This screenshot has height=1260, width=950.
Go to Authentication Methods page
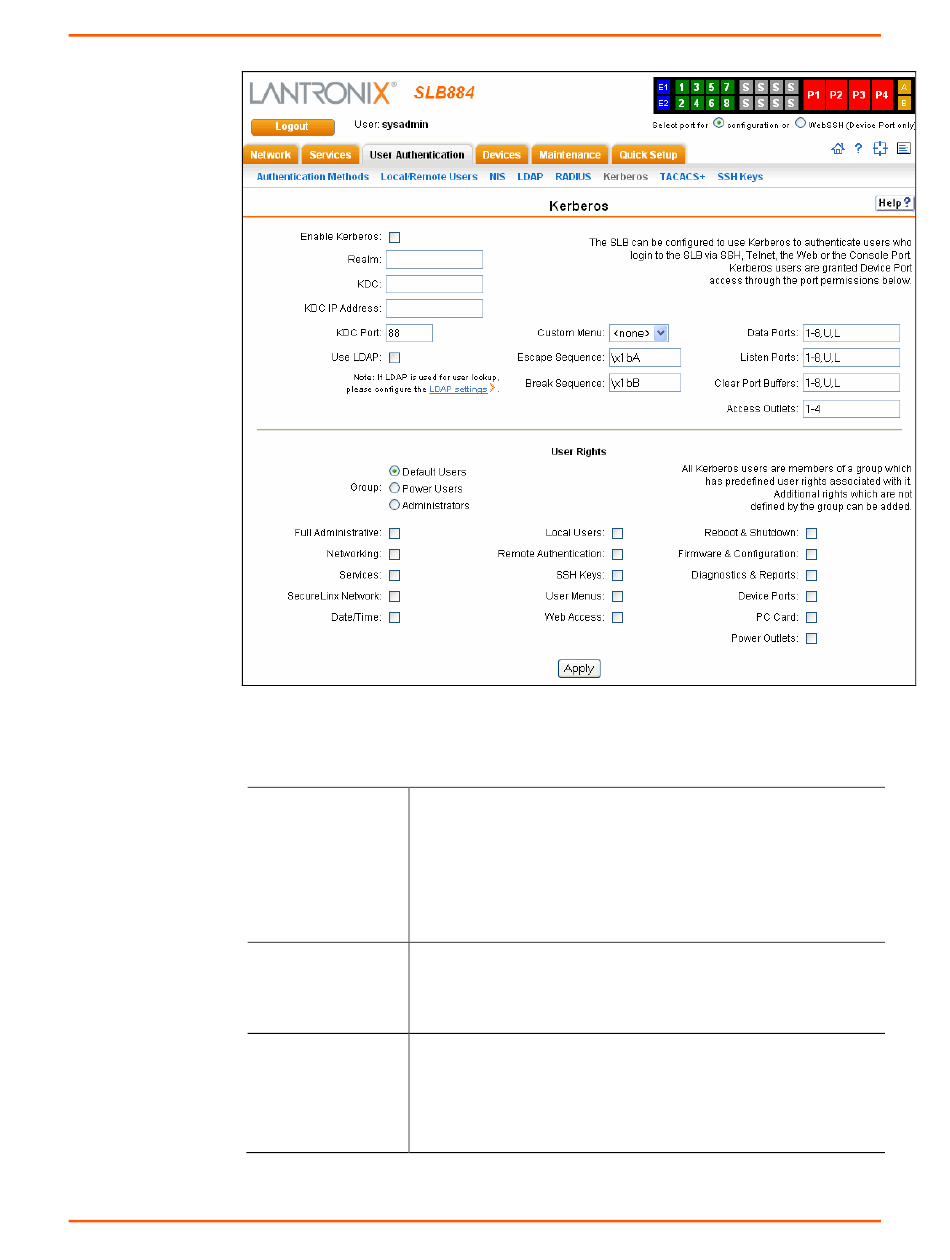click(x=313, y=177)
